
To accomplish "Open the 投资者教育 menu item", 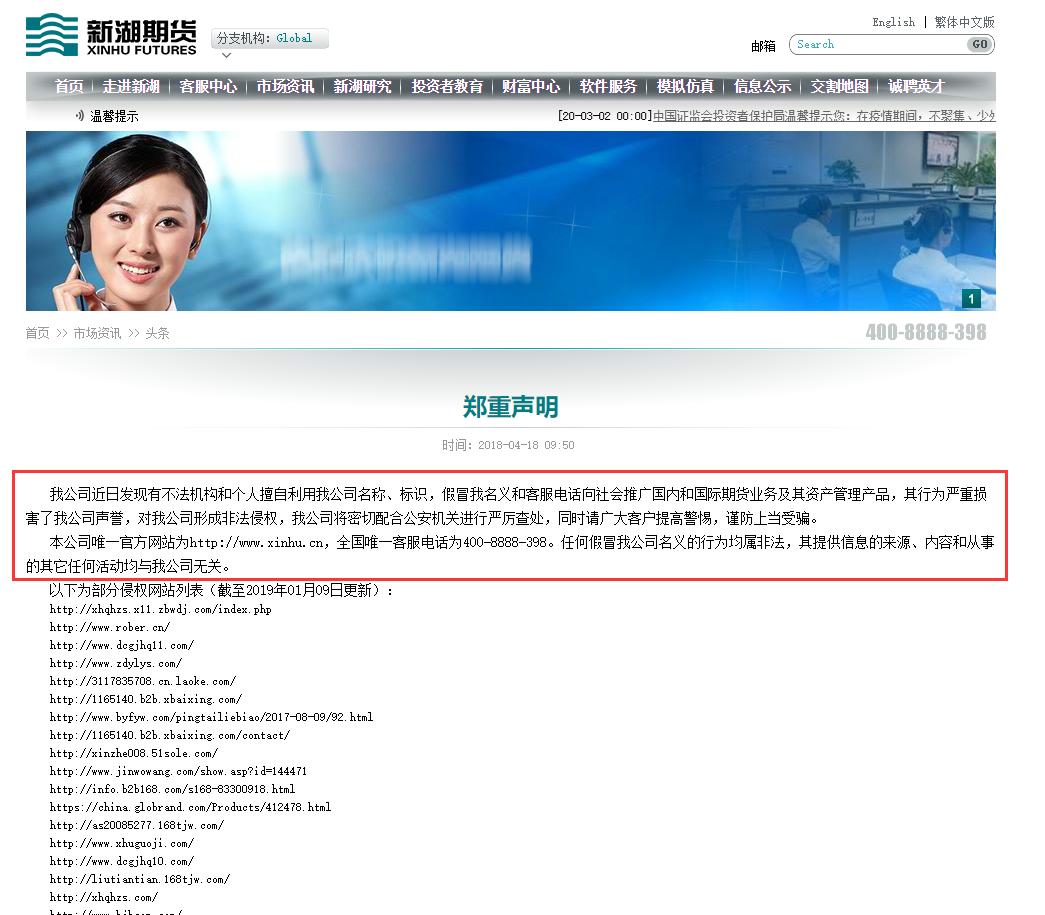I will 446,86.
